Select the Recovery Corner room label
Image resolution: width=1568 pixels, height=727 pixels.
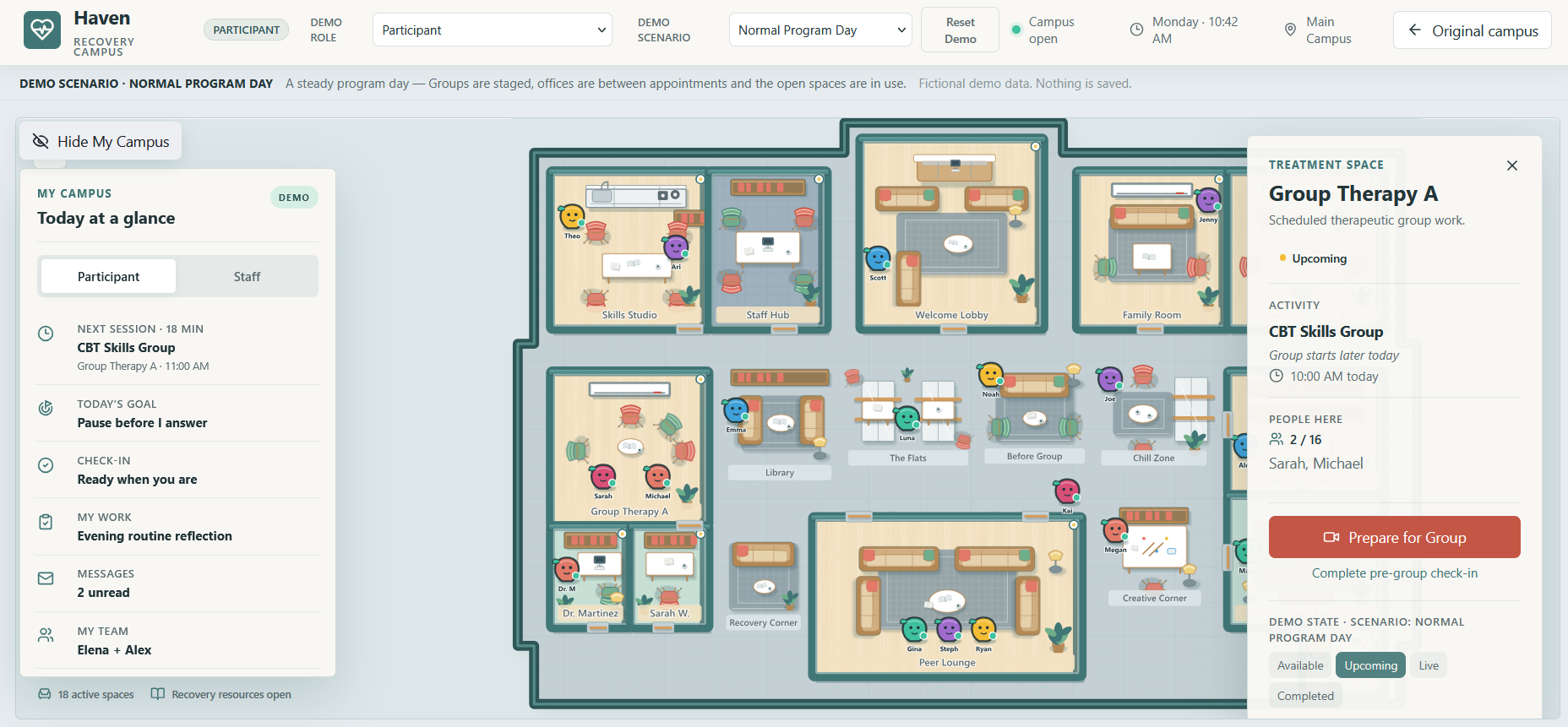point(764,623)
